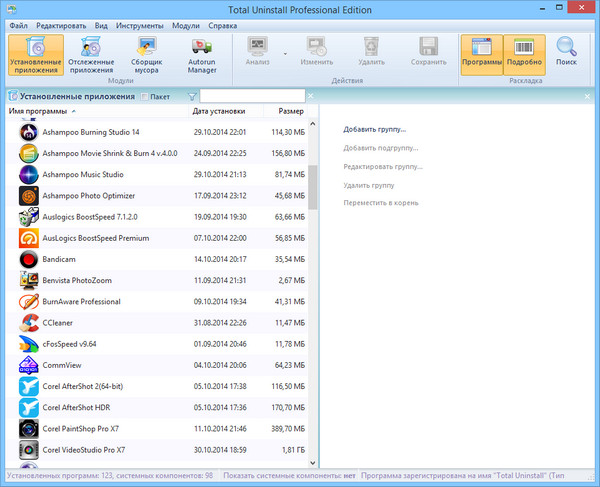Viewport: 600px width, 487px height.
Task: Select the CCleaner program icon
Action: 28,323
